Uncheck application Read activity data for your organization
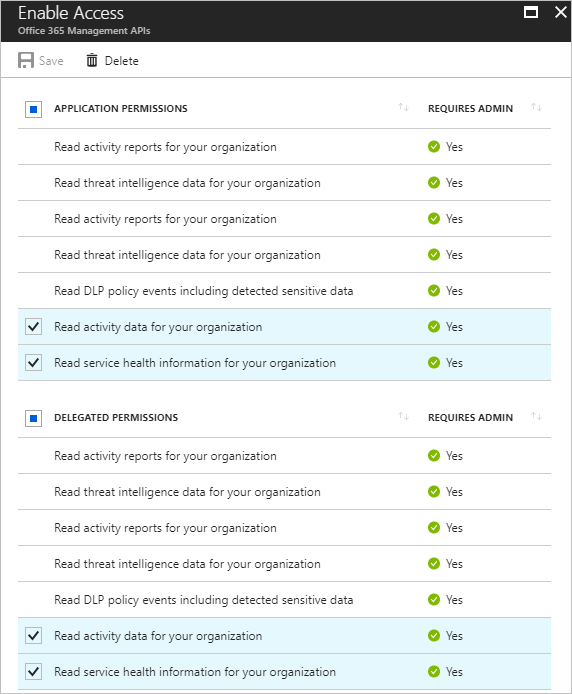 tap(34, 327)
